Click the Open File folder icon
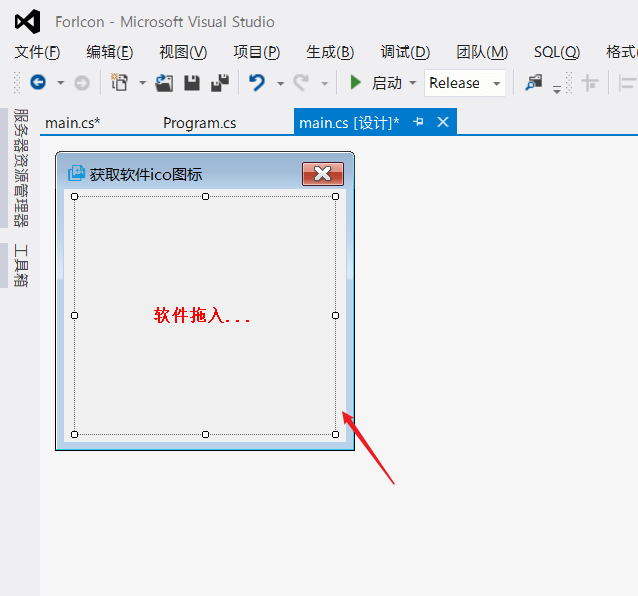The height and width of the screenshot is (596, 638). tap(164, 83)
